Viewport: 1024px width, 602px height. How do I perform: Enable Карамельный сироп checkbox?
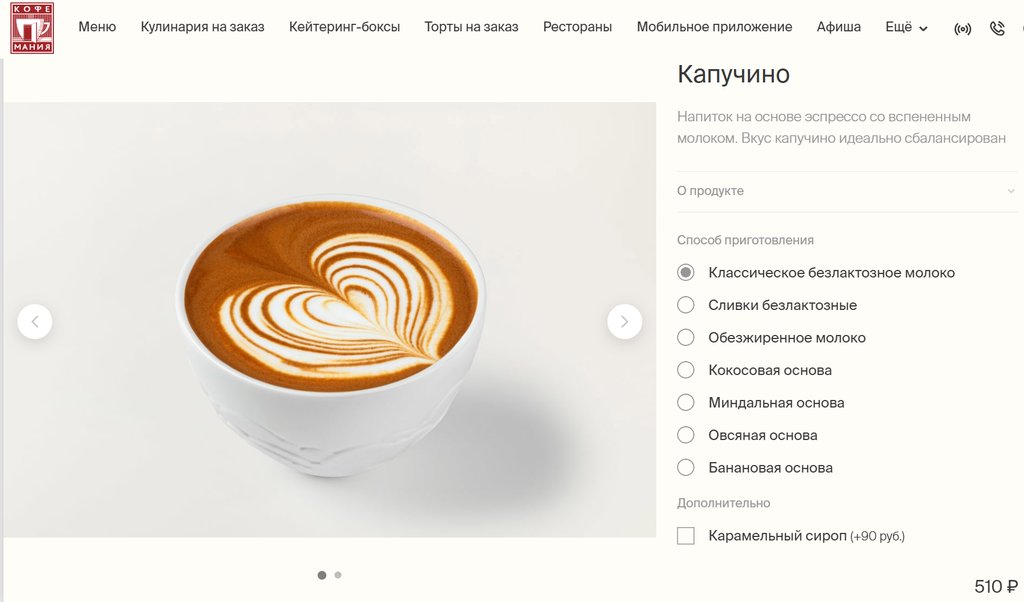point(686,536)
